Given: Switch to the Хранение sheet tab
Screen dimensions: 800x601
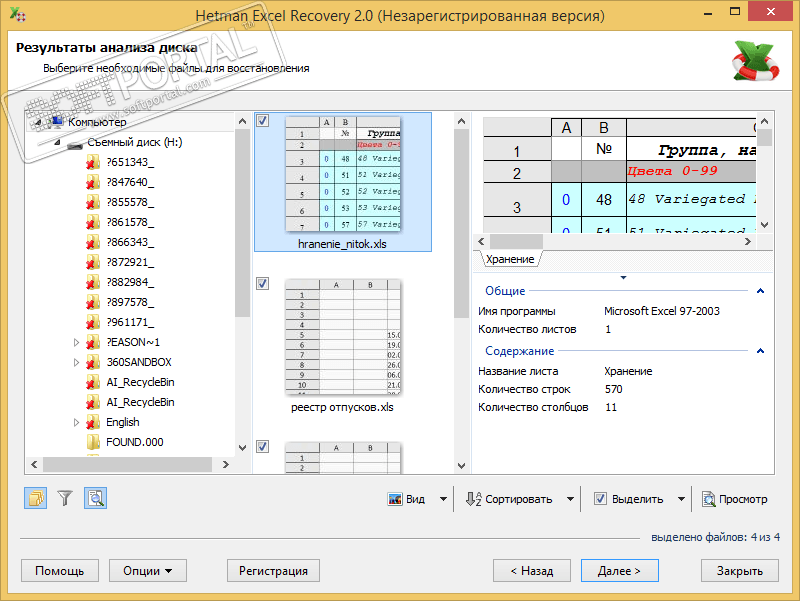Looking at the screenshot, I should [x=510, y=259].
